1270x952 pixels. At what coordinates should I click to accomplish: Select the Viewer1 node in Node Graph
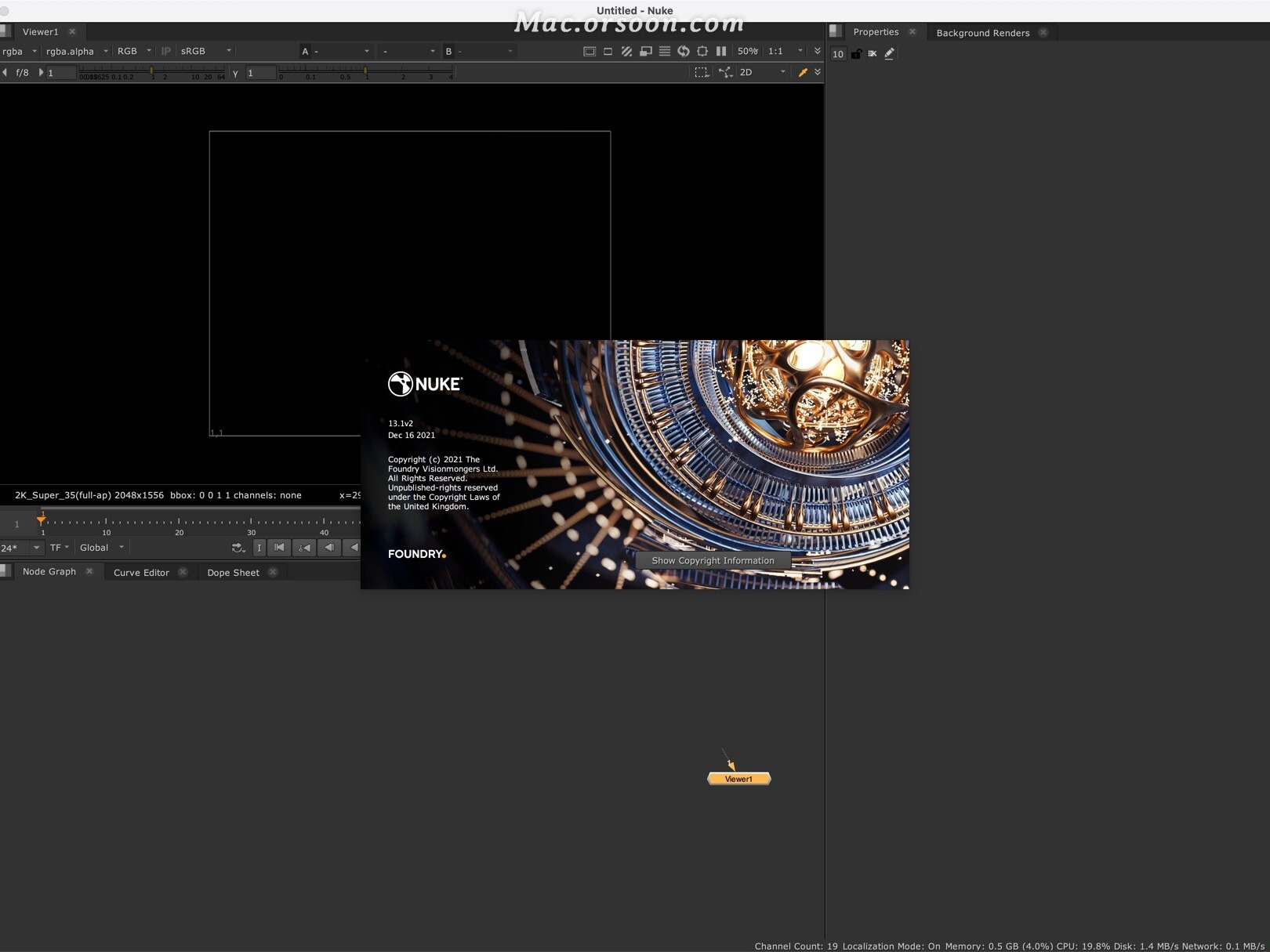point(738,778)
